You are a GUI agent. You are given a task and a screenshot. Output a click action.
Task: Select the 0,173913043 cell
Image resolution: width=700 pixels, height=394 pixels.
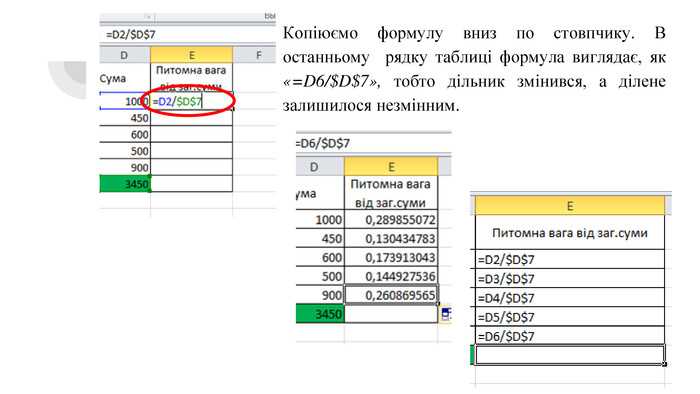pyautogui.click(x=391, y=257)
